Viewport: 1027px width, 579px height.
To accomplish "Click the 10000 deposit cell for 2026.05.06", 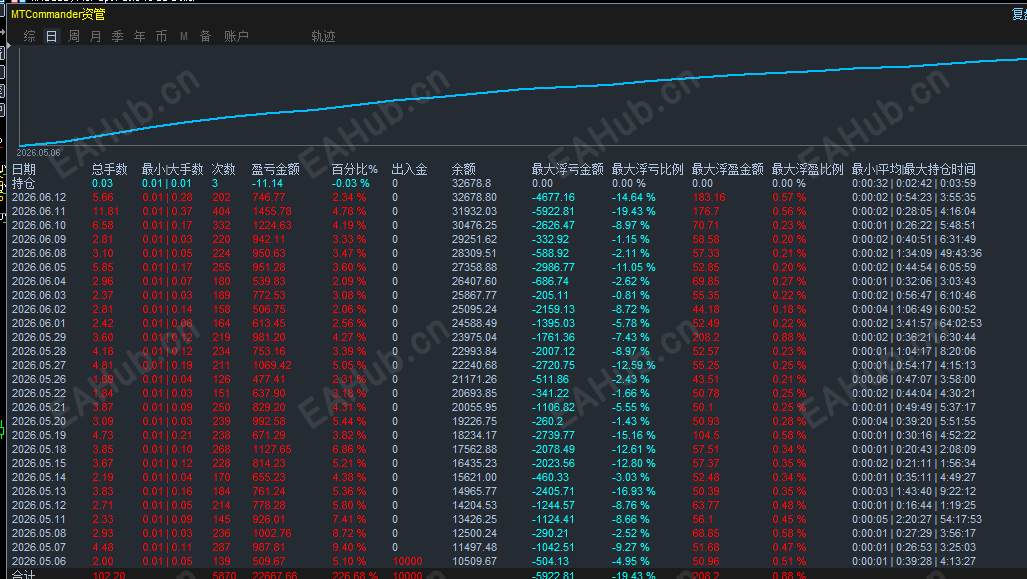I will pos(407,561).
